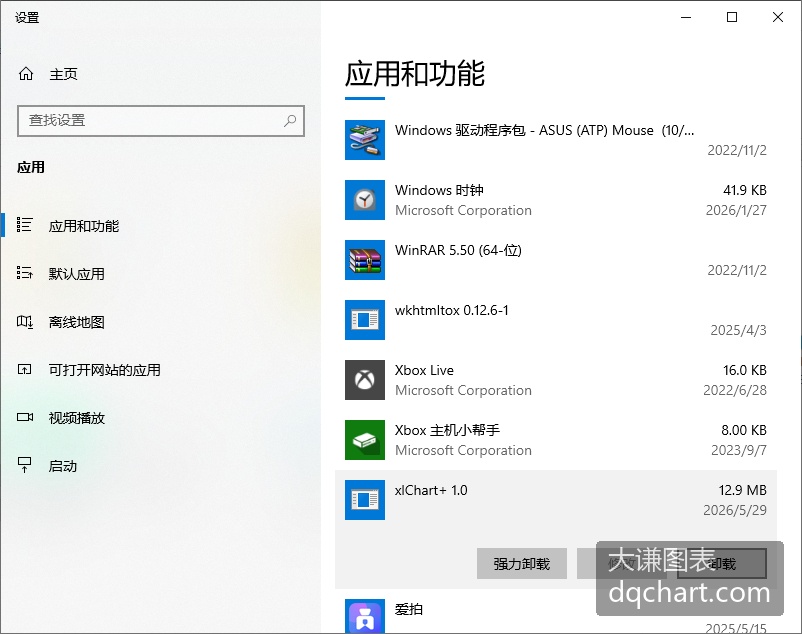The height and width of the screenshot is (634, 802).
Task: Click the 41.9 KB size value
Action: [745, 190]
